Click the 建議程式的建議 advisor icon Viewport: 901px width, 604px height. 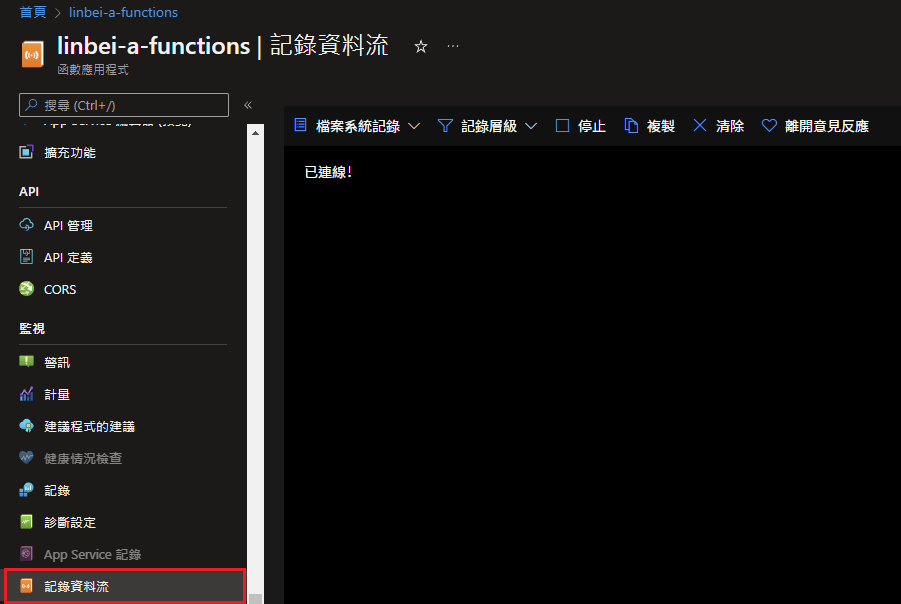click(26, 426)
